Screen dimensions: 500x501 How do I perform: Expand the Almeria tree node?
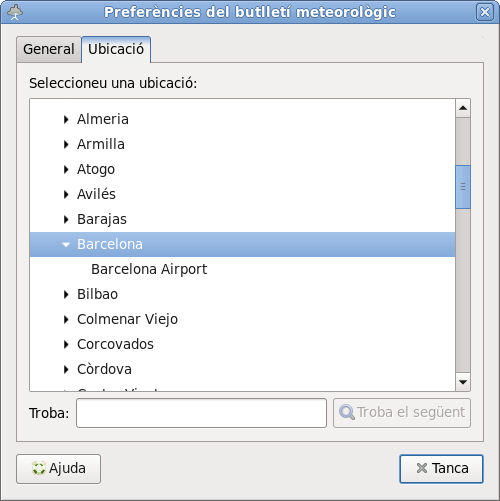(x=66, y=119)
